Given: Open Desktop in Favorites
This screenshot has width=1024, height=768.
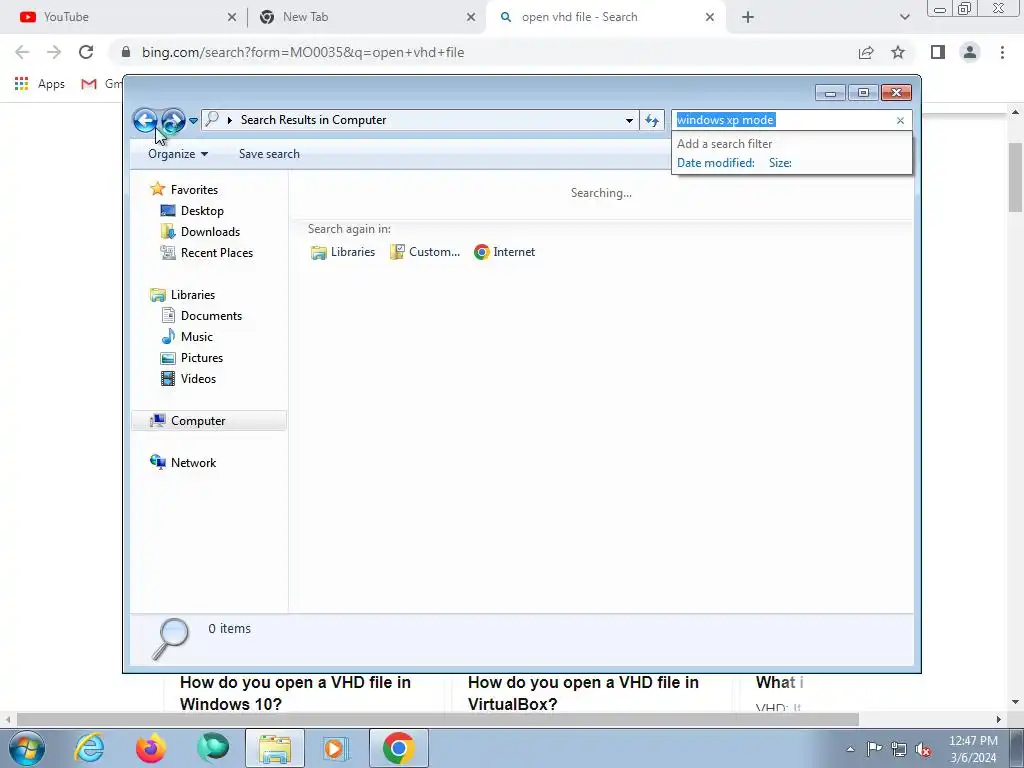Looking at the screenshot, I should [202, 211].
